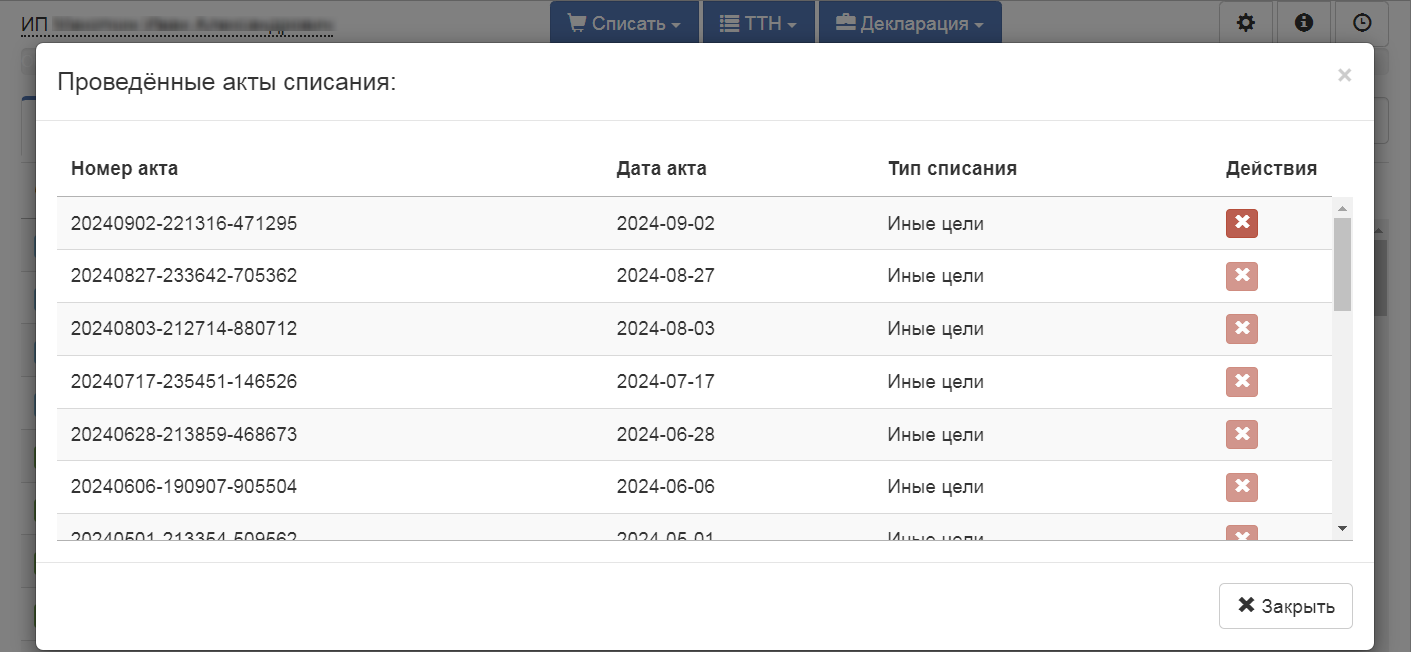Open the ТТН dropdown menu

[758, 23]
